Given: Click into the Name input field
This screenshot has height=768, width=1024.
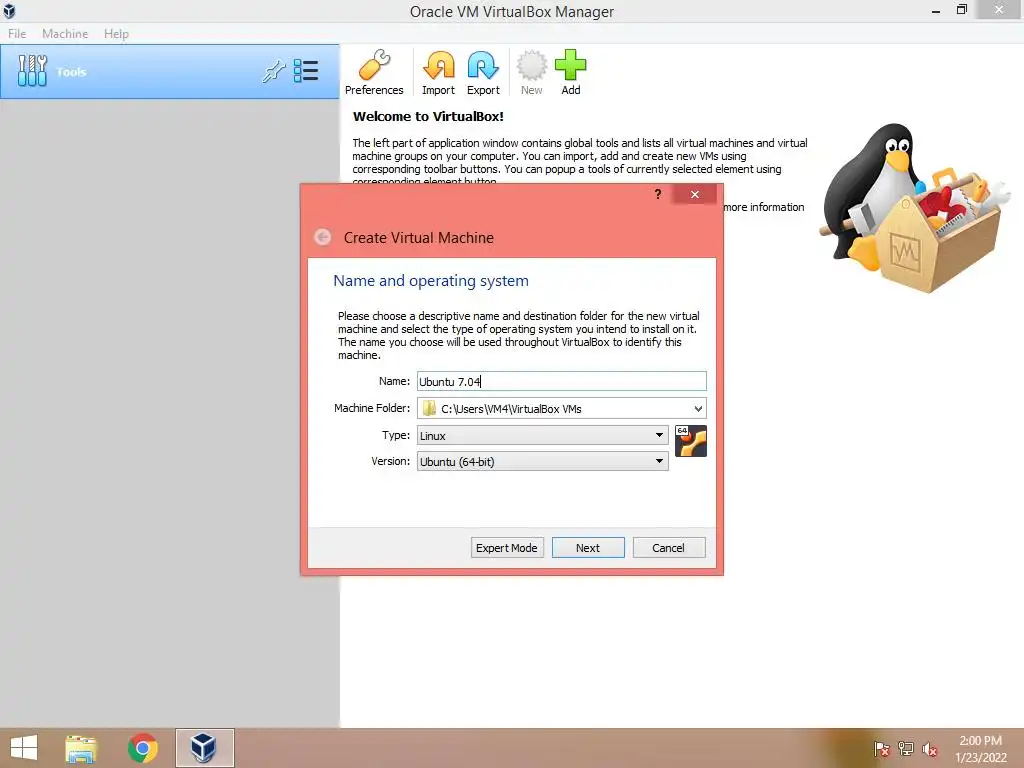Looking at the screenshot, I should (x=562, y=381).
